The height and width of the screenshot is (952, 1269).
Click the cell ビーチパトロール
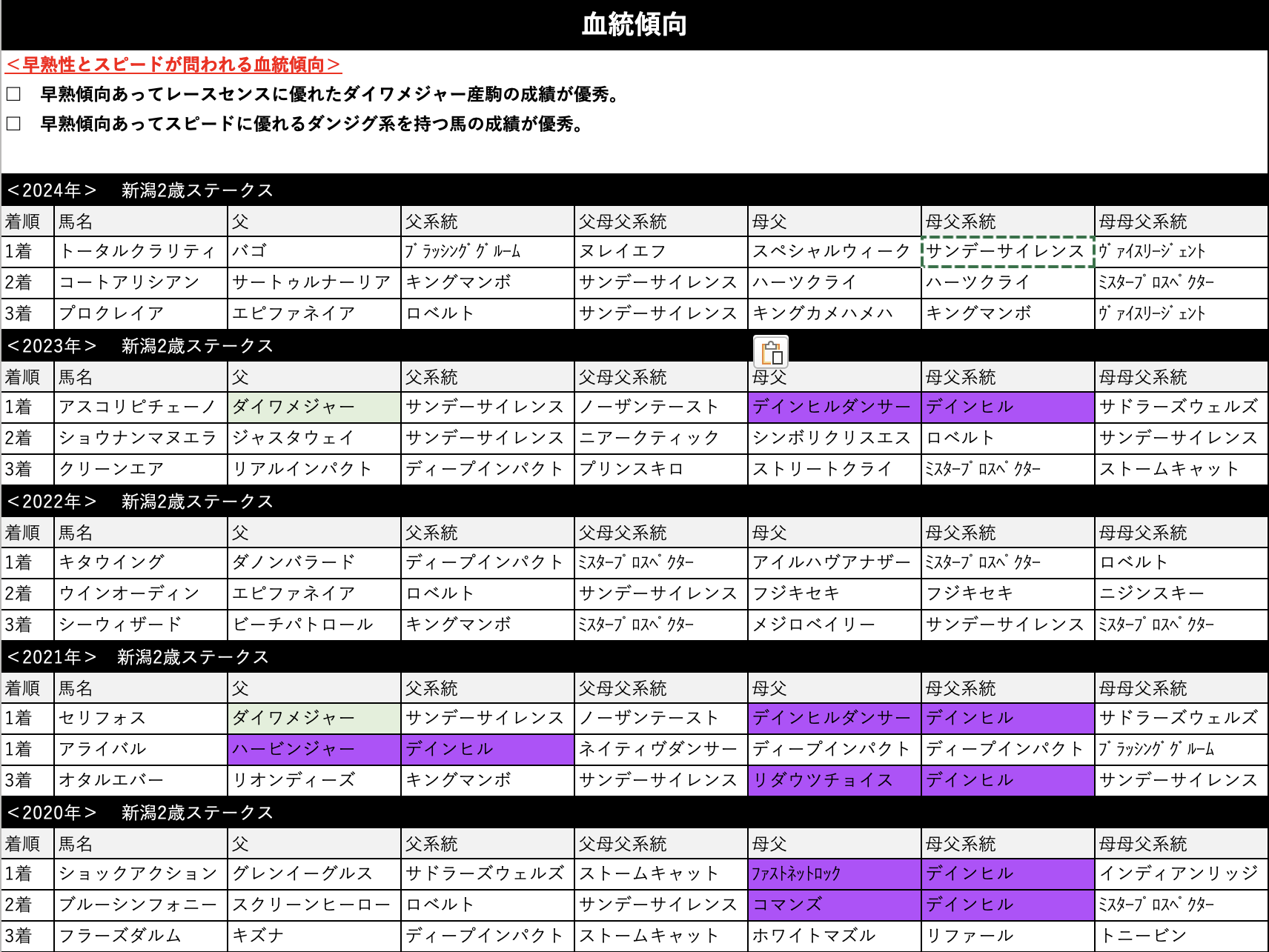314,625
